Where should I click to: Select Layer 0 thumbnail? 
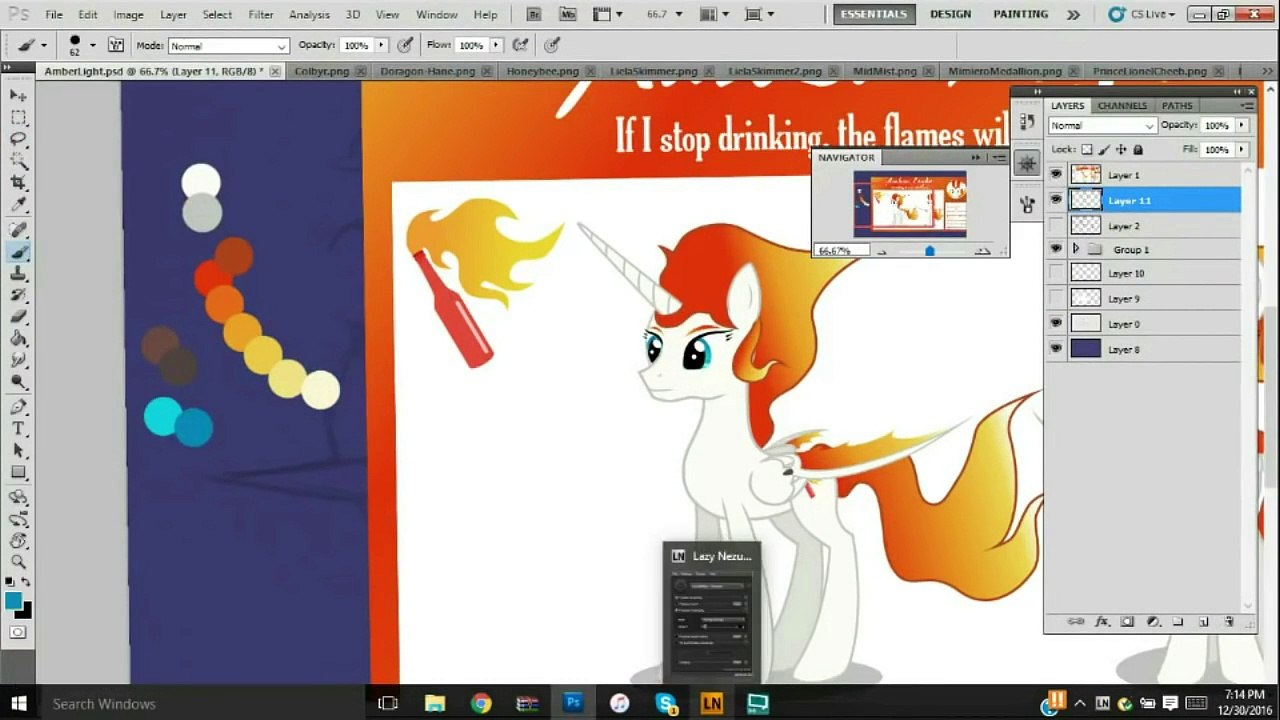pos(1086,323)
